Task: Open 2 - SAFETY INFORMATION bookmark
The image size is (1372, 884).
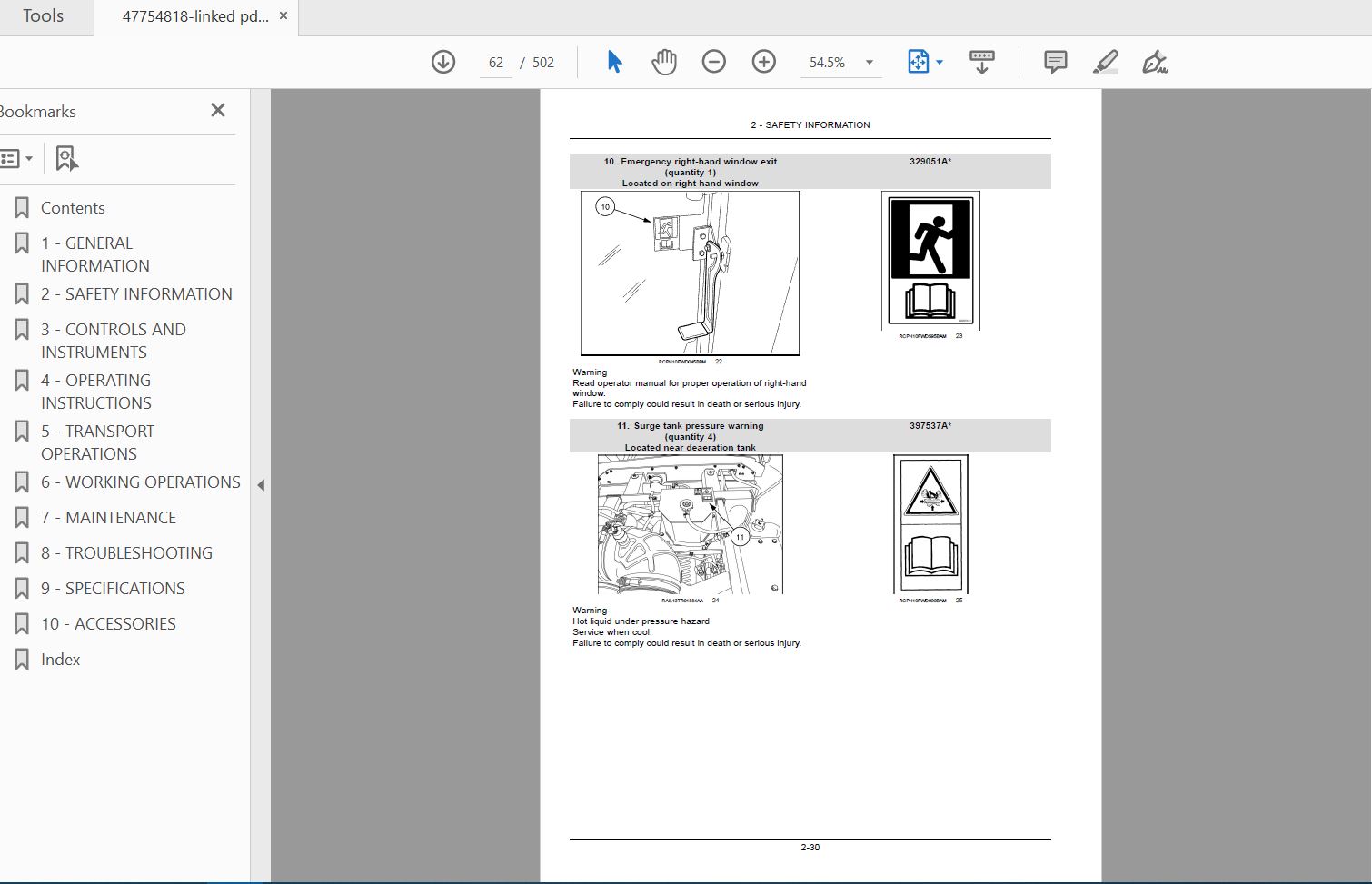Action: point(136,294)
